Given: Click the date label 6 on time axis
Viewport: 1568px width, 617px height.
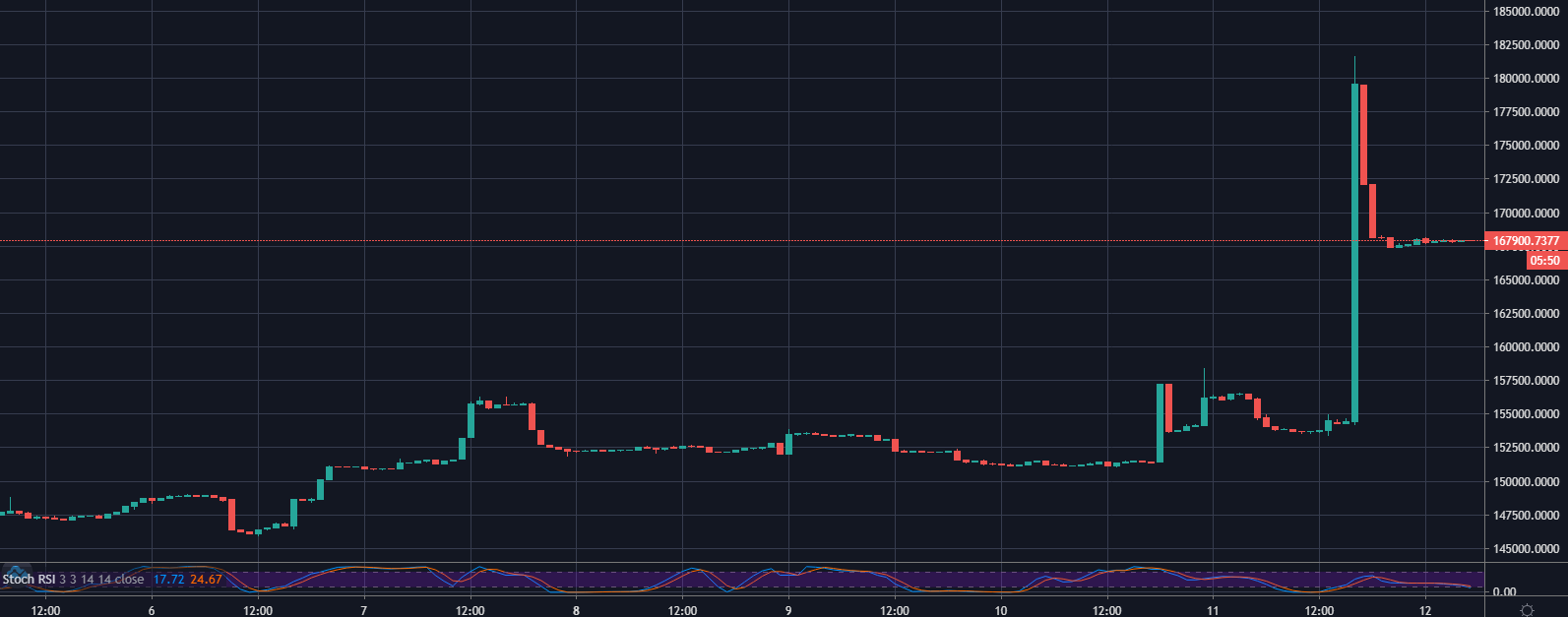Looking at the screenshot, I should coord(152,610).
